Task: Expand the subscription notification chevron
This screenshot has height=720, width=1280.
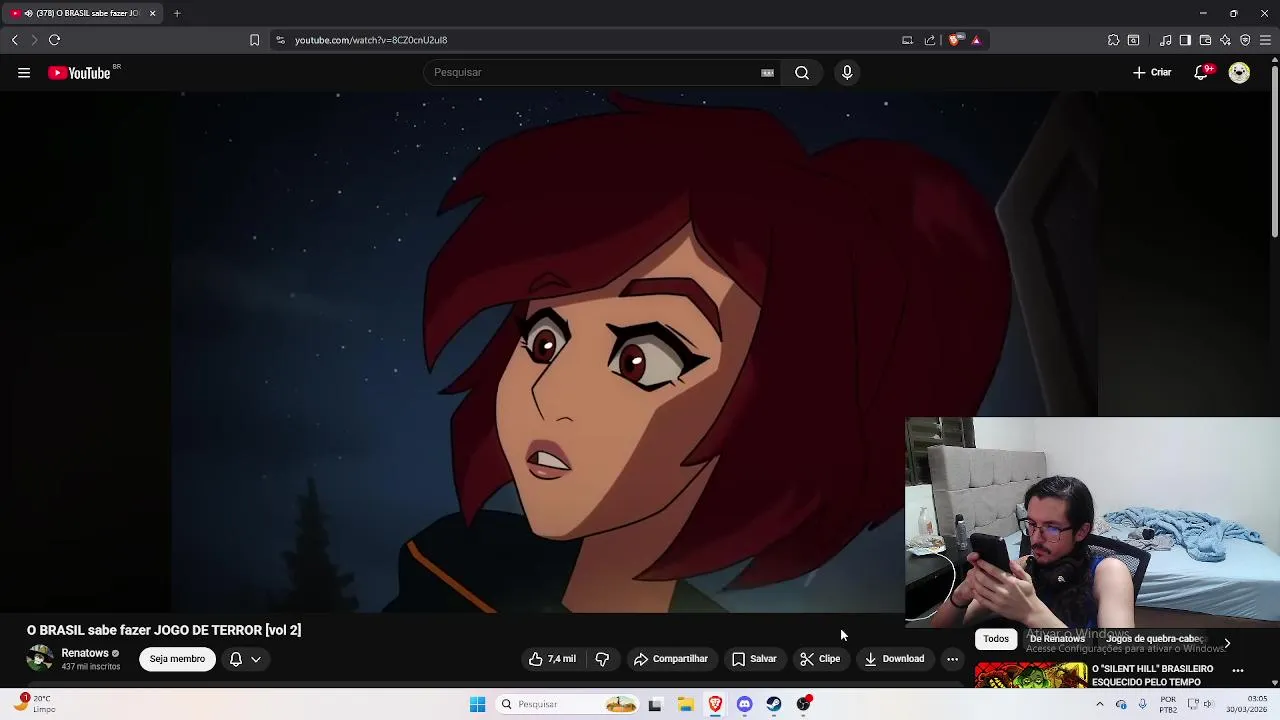Action: [256, 659]
